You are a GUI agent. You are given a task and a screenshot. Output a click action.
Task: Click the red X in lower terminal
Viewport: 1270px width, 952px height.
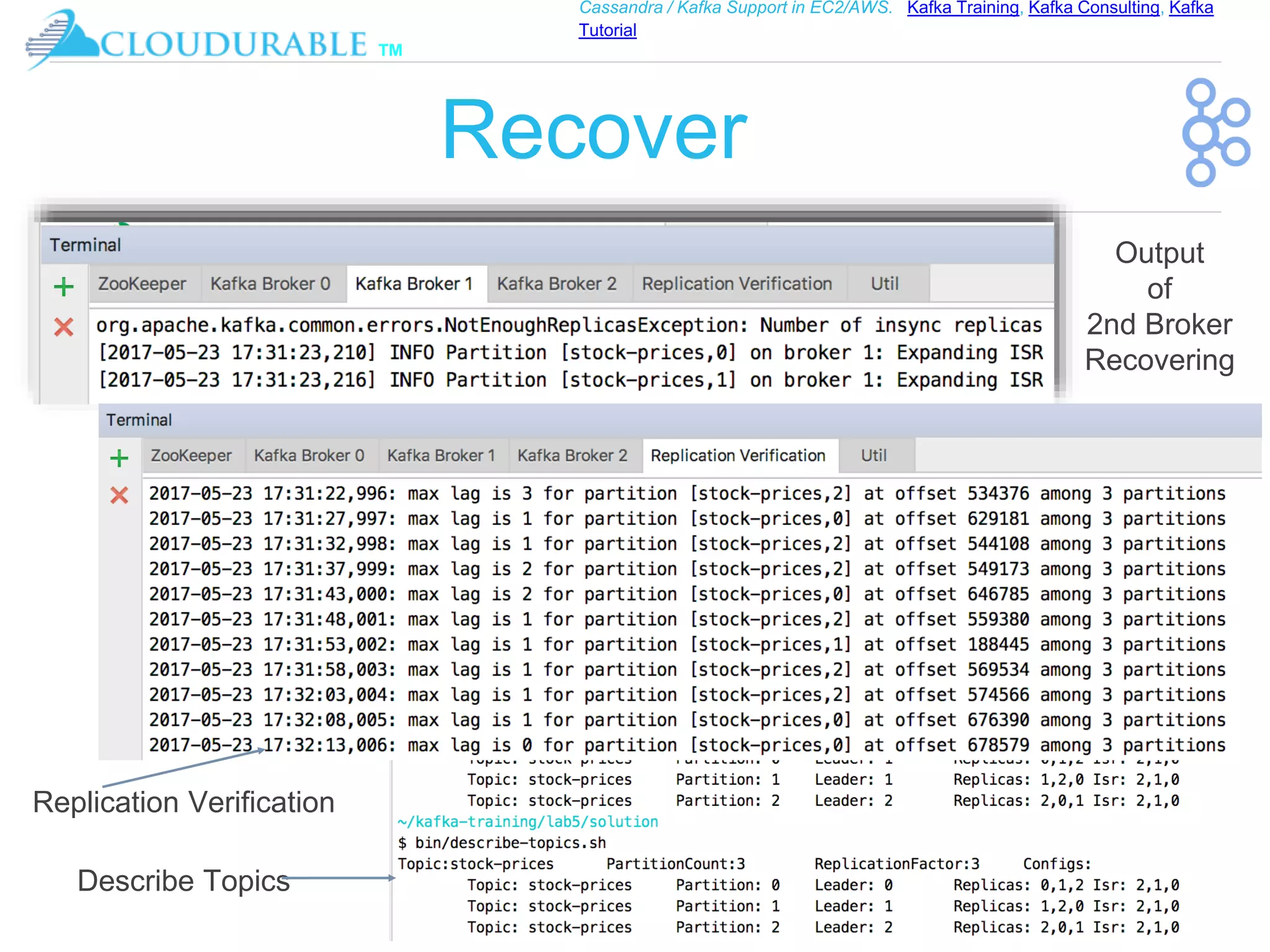(x=119, y=495)
